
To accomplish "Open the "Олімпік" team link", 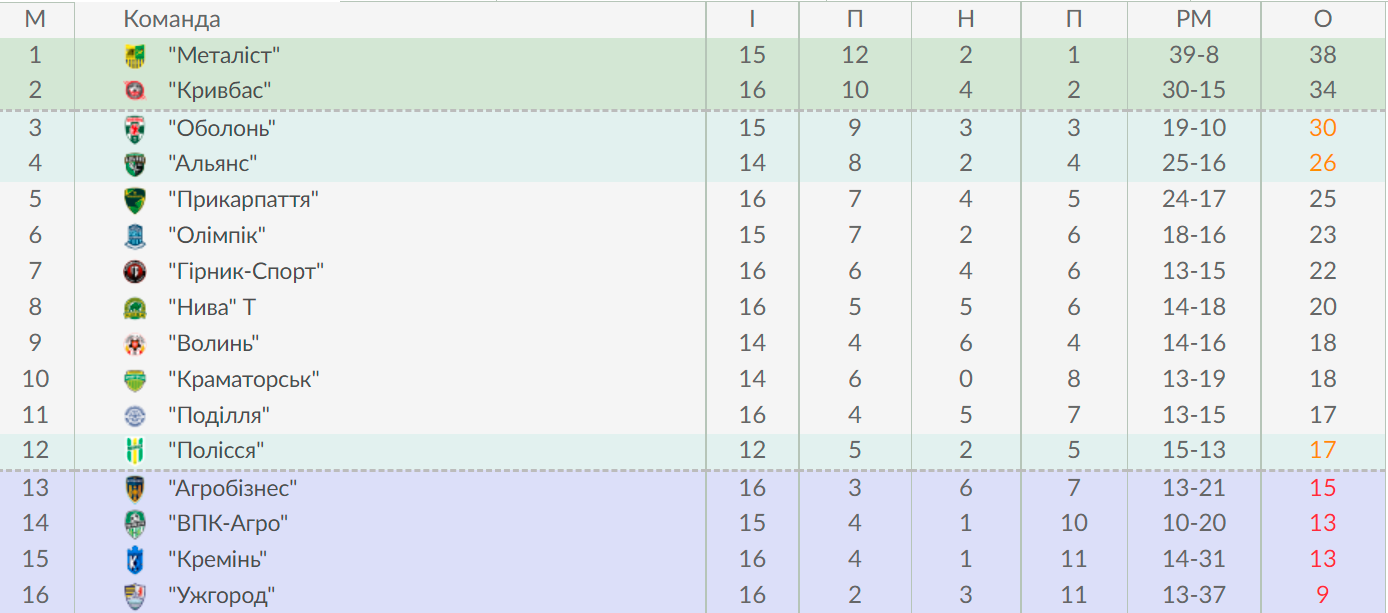I will [216, 236].
